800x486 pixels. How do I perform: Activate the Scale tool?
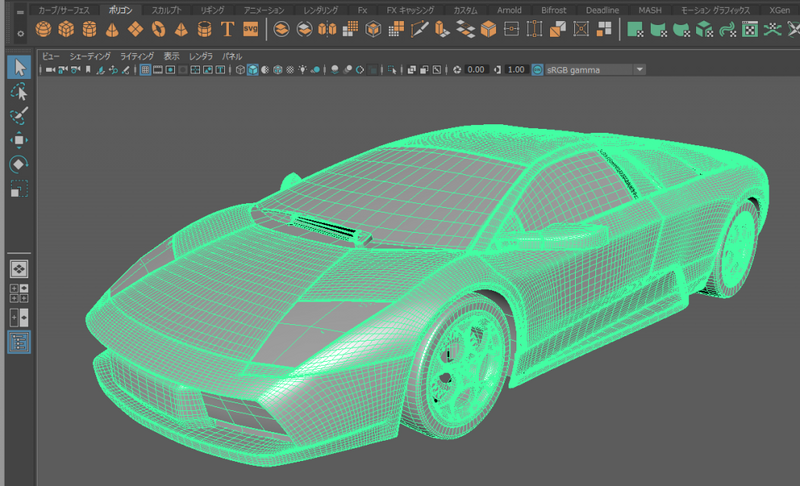(19, 189)
